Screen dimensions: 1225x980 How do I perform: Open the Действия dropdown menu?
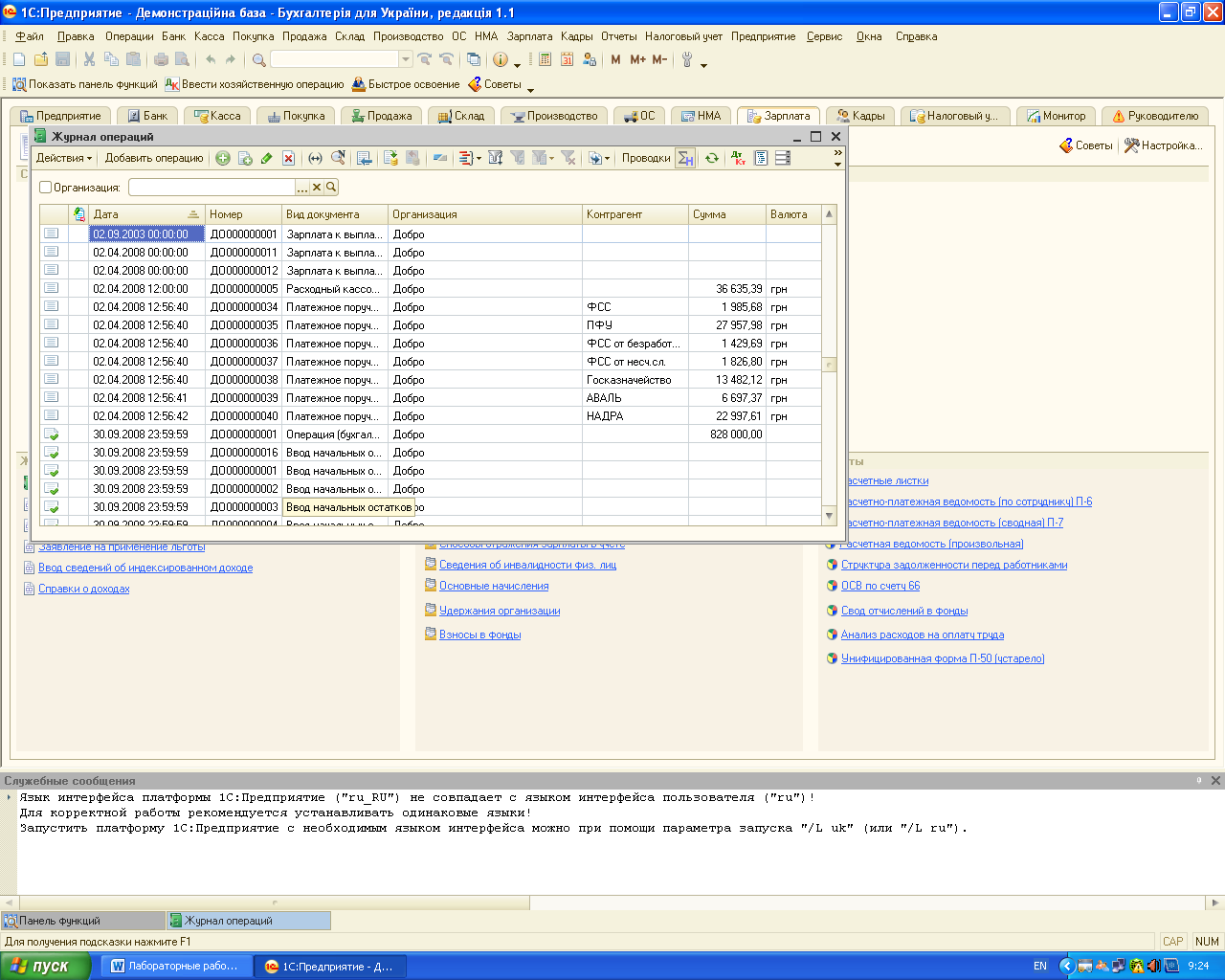[x=64, y=158]
